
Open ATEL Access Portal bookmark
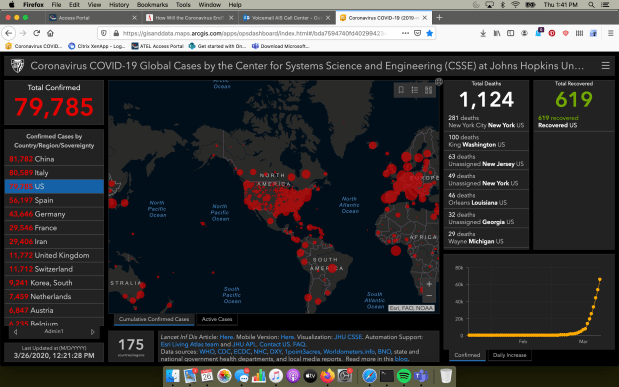158,46
